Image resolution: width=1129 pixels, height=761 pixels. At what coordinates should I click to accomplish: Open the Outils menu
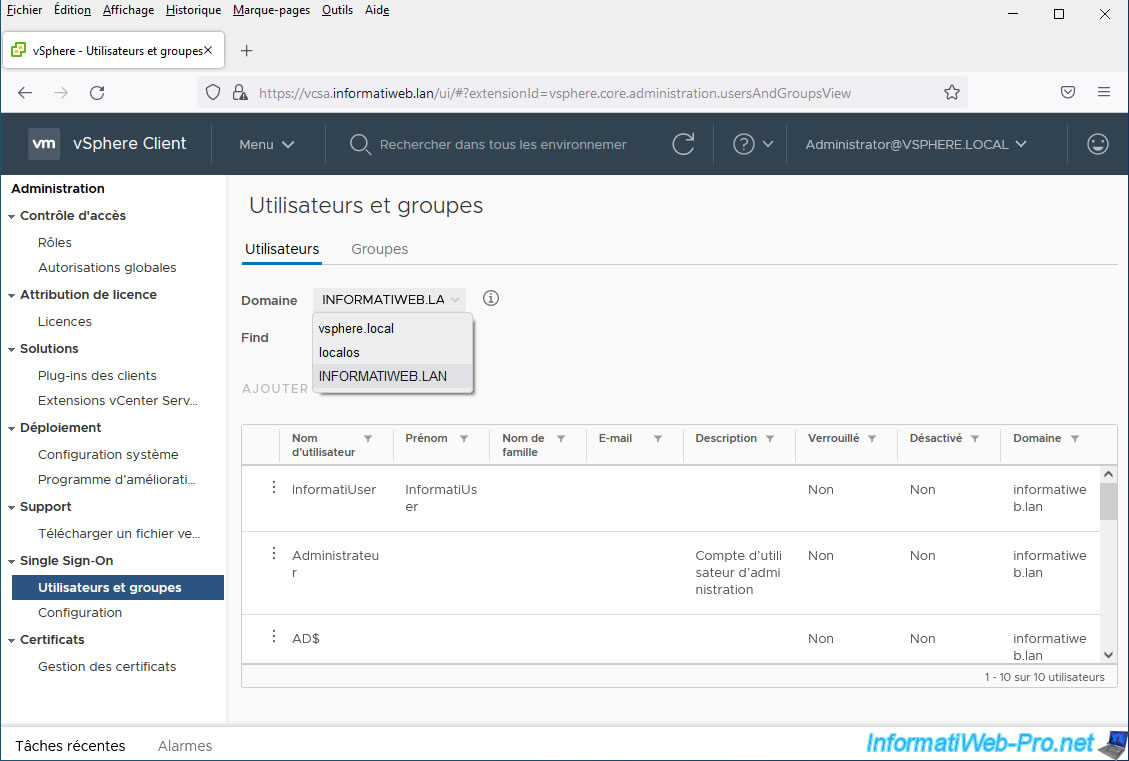pyautogui.click(x=338, y=10)
